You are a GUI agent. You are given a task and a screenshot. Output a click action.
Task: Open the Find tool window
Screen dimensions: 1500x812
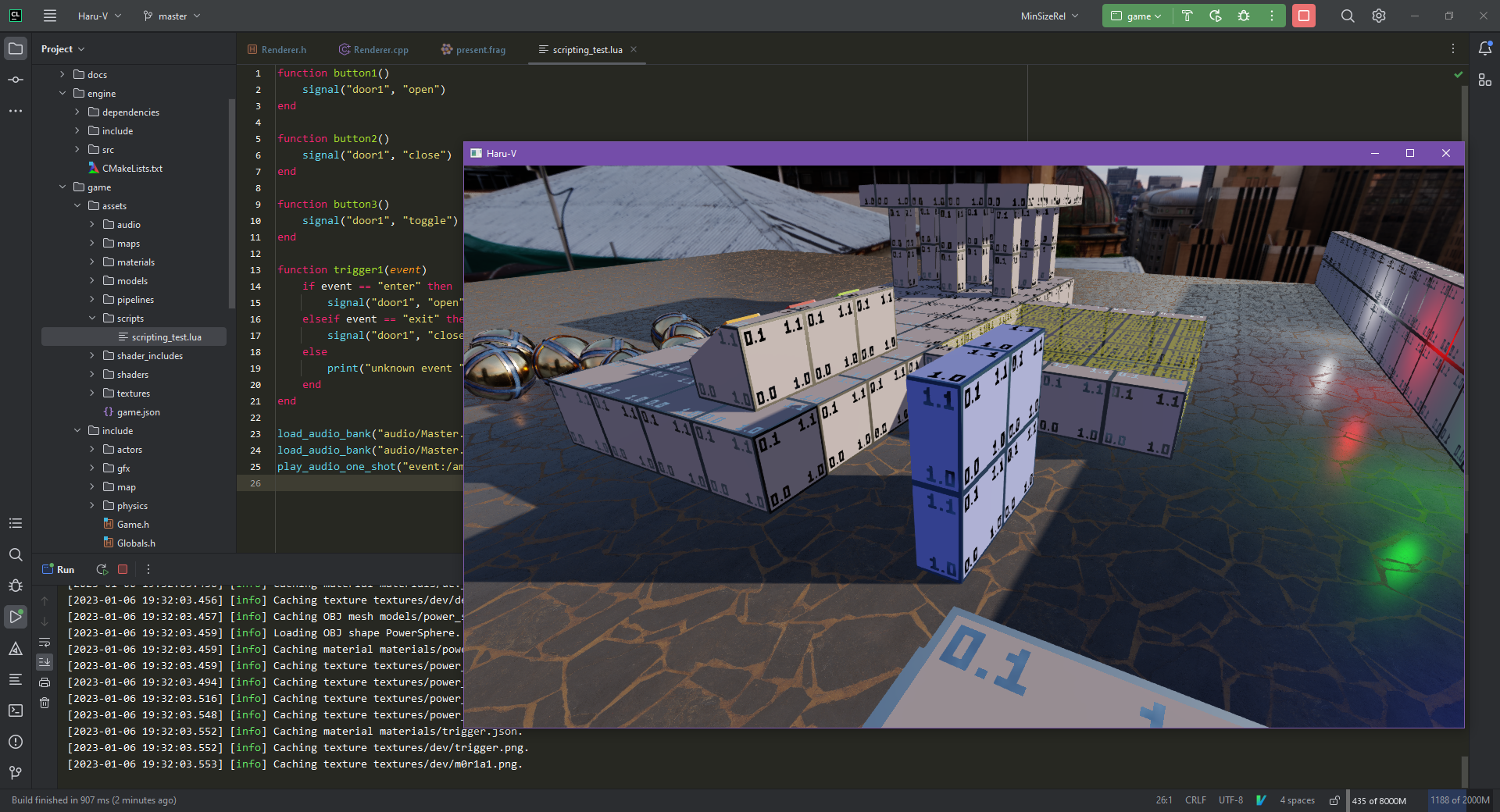point(16,554)
